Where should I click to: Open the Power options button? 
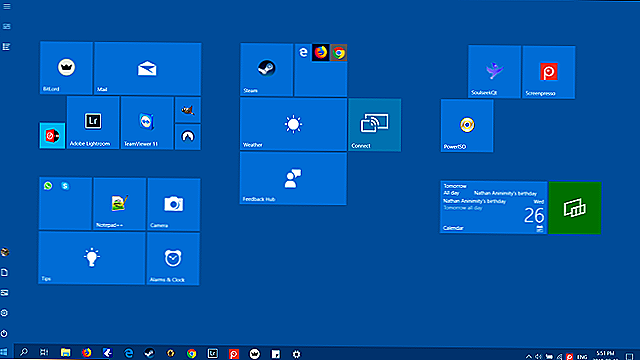tap(5, 333)
